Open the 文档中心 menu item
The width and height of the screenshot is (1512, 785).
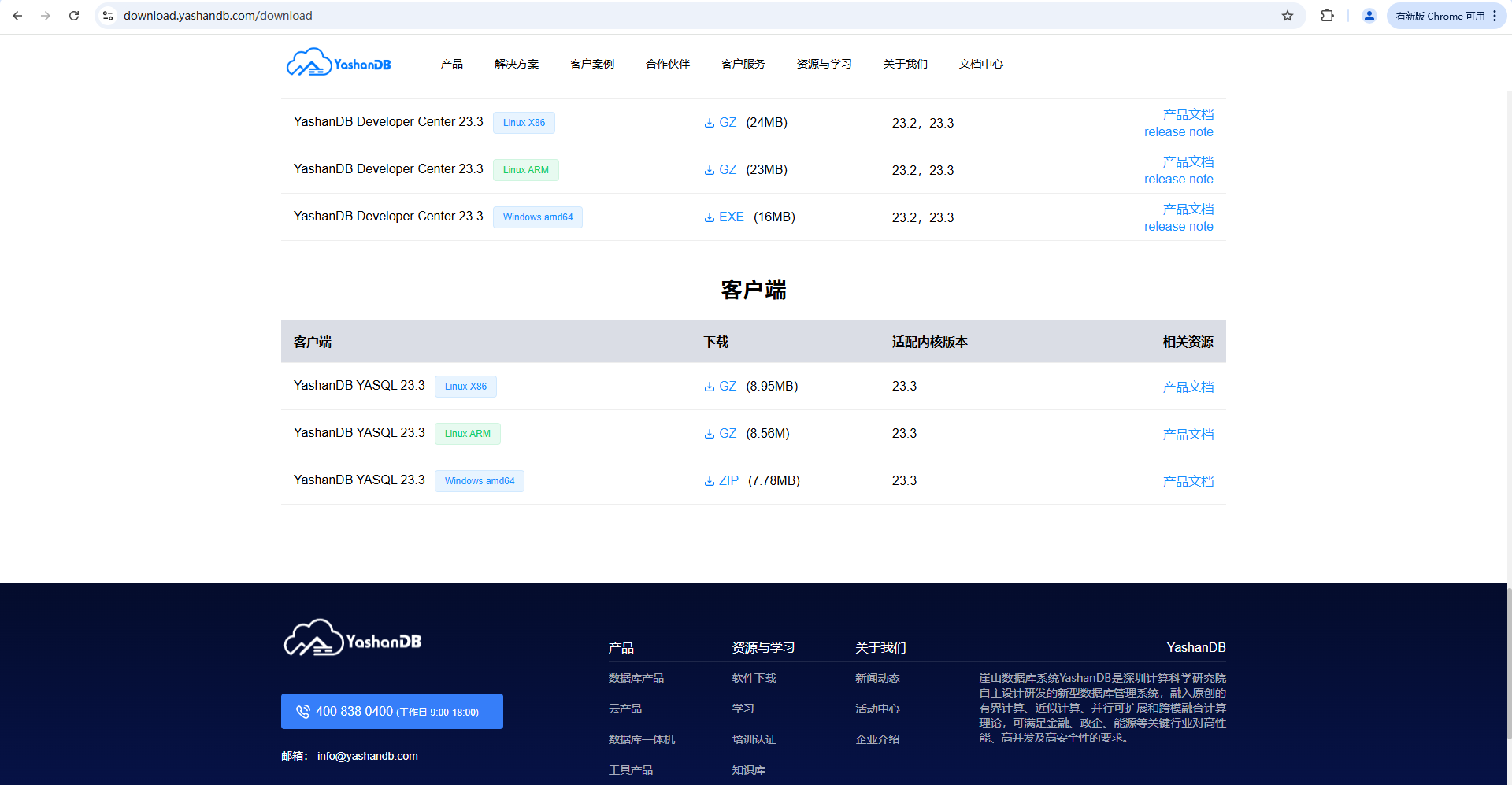pos(980,64)
